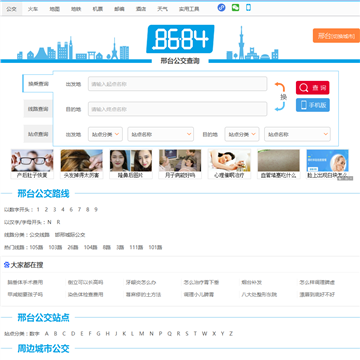Screen dimensions: 360x360
Task: Open the eyeglasses ad thumbnail
Action: click(x=32, y=164)
